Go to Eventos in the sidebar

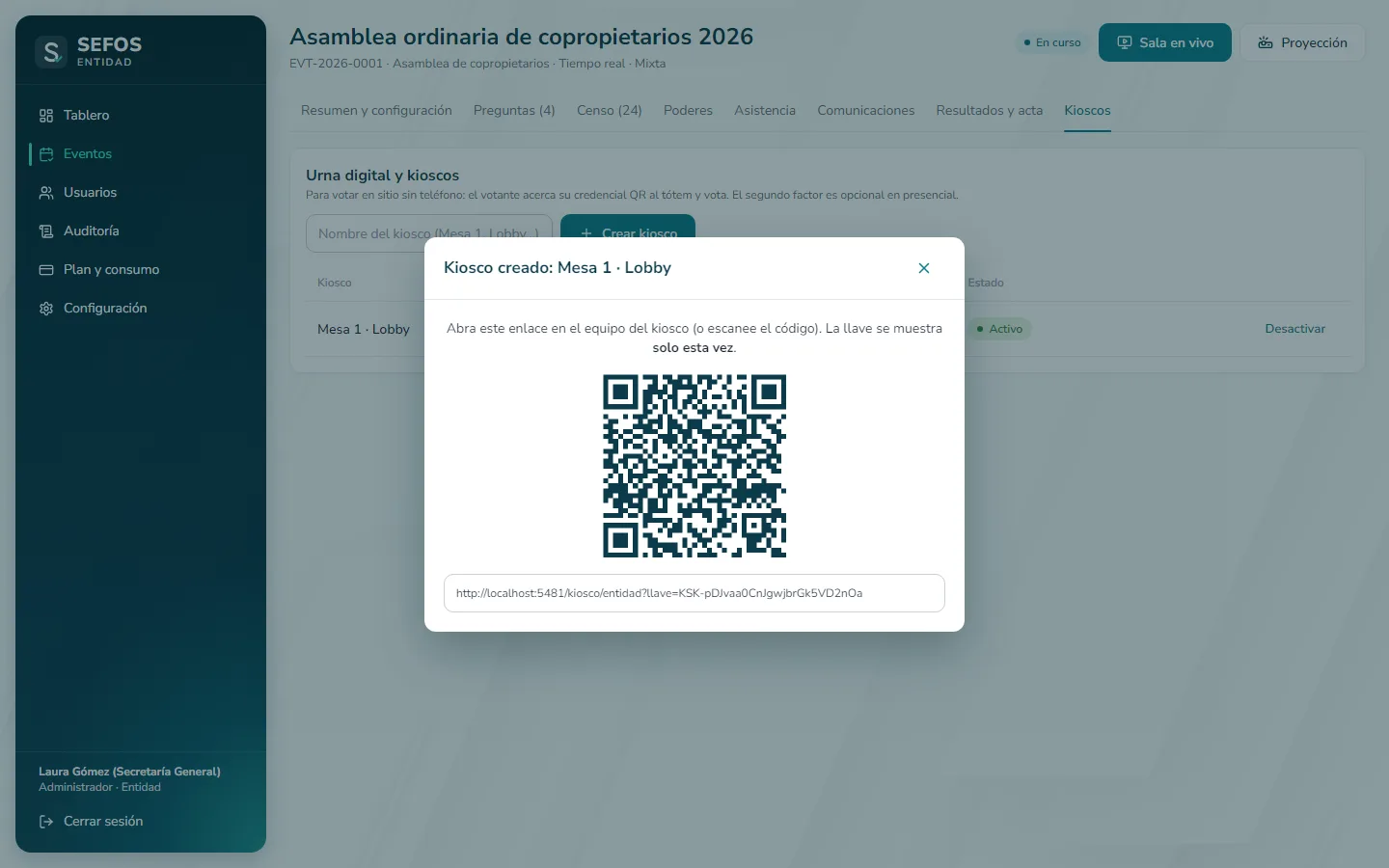[141, 154]
